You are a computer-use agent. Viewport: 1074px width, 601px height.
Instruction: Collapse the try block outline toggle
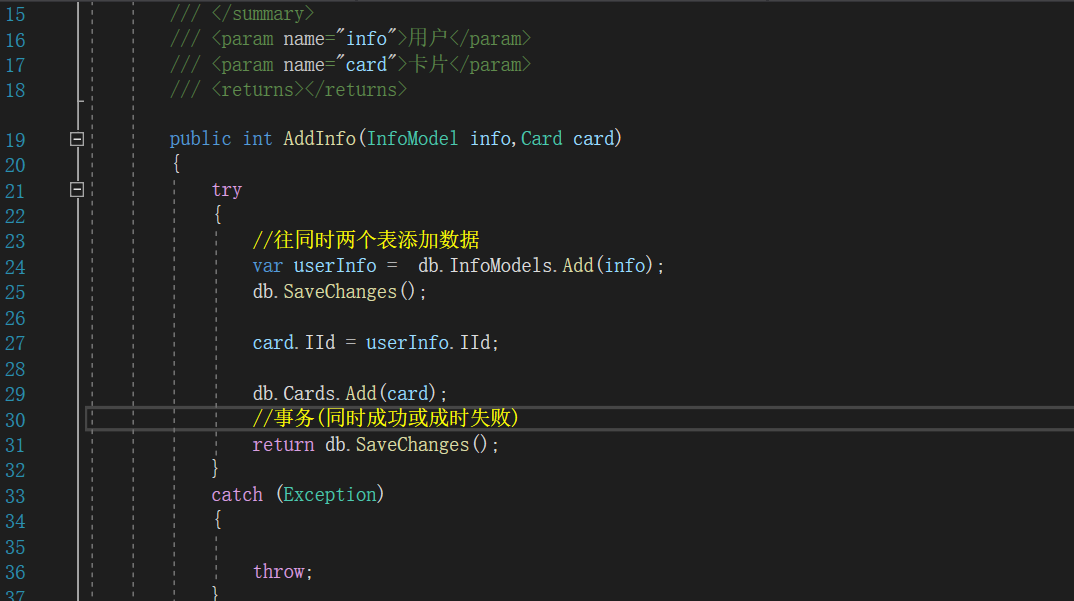coord(77,189)
